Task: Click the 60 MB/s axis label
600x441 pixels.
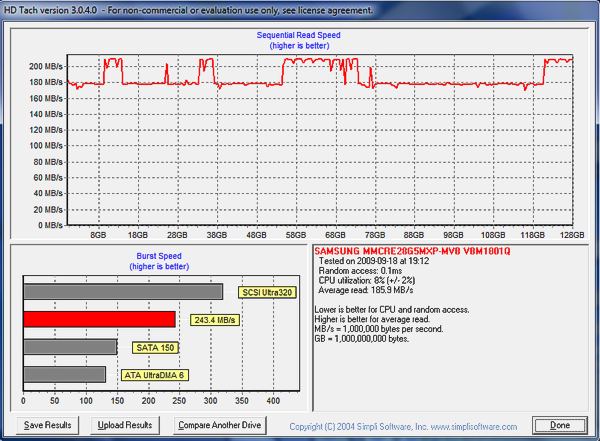Action: (47, 177)
